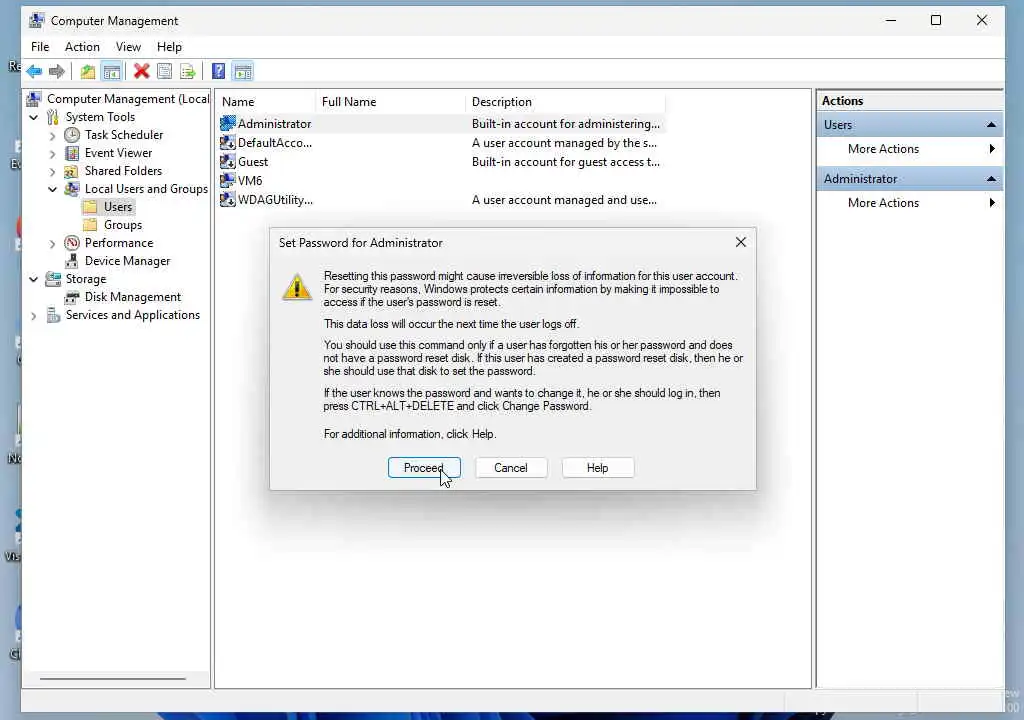The width and height of the screenshot is (1024, 720).
Task: Click the Event Viewer icon
Action: click(72, 153)
